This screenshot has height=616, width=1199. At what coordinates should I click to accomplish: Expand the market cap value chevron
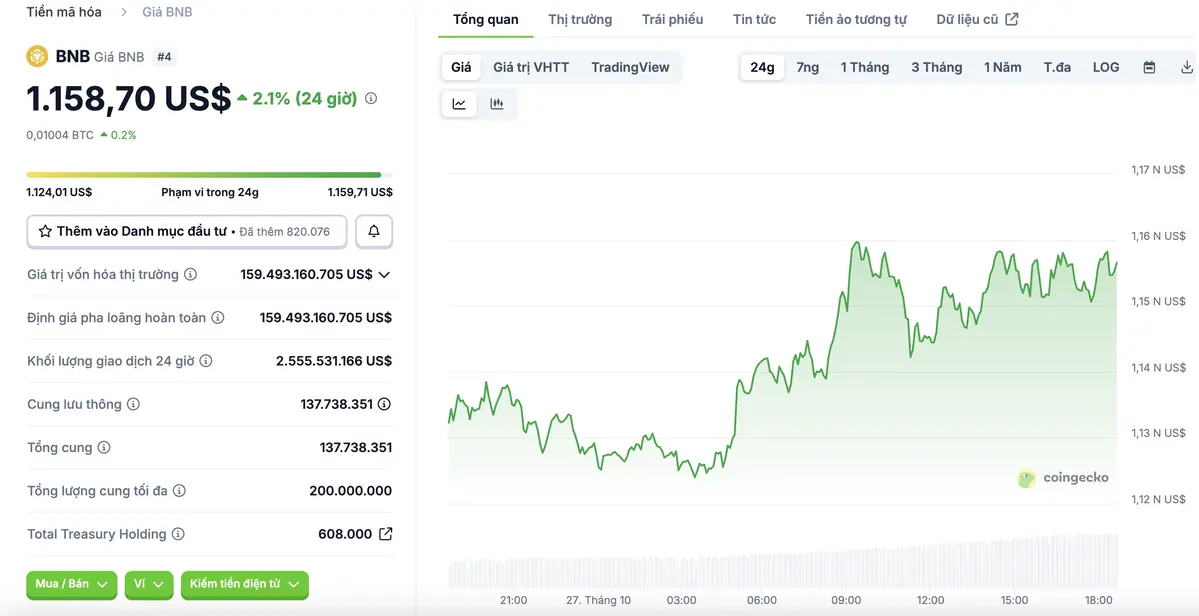point(384,274)
